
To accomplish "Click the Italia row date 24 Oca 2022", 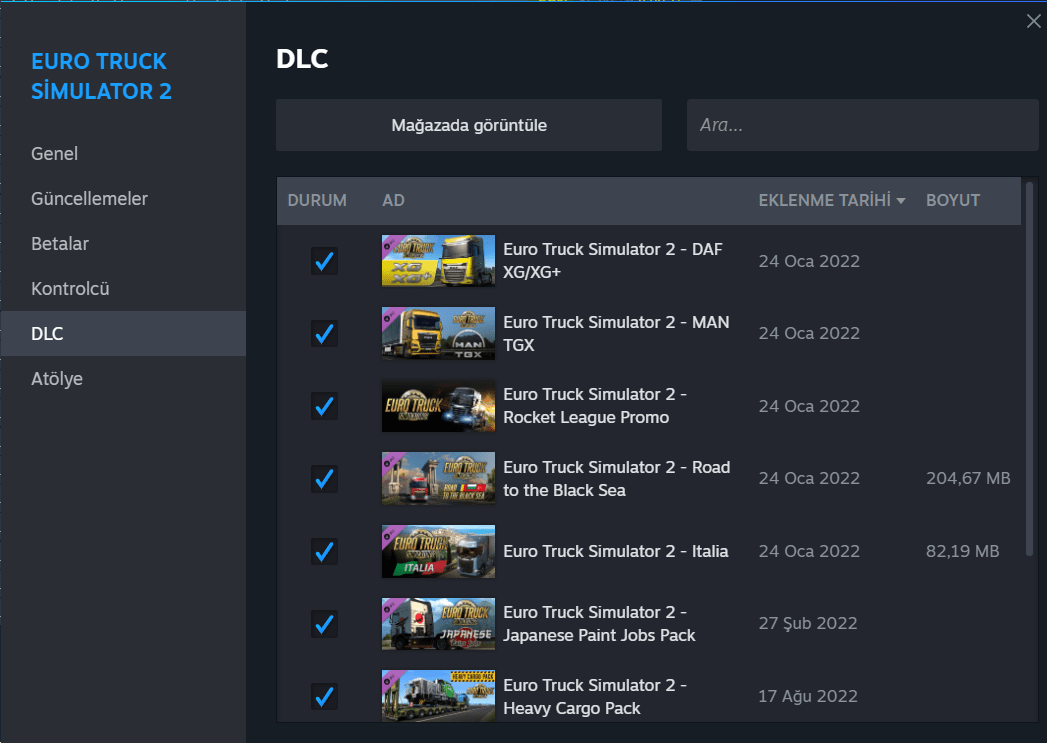I will 809,551.
